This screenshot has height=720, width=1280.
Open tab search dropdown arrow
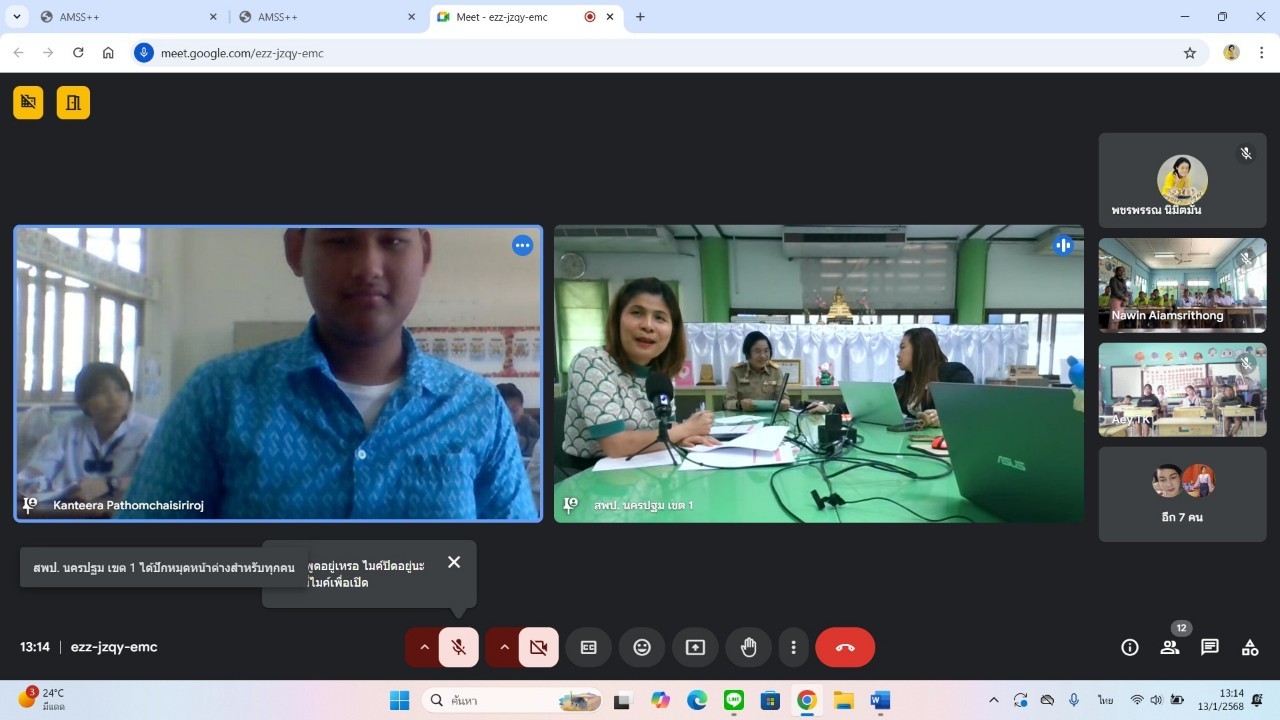click(x=17, y=17)
